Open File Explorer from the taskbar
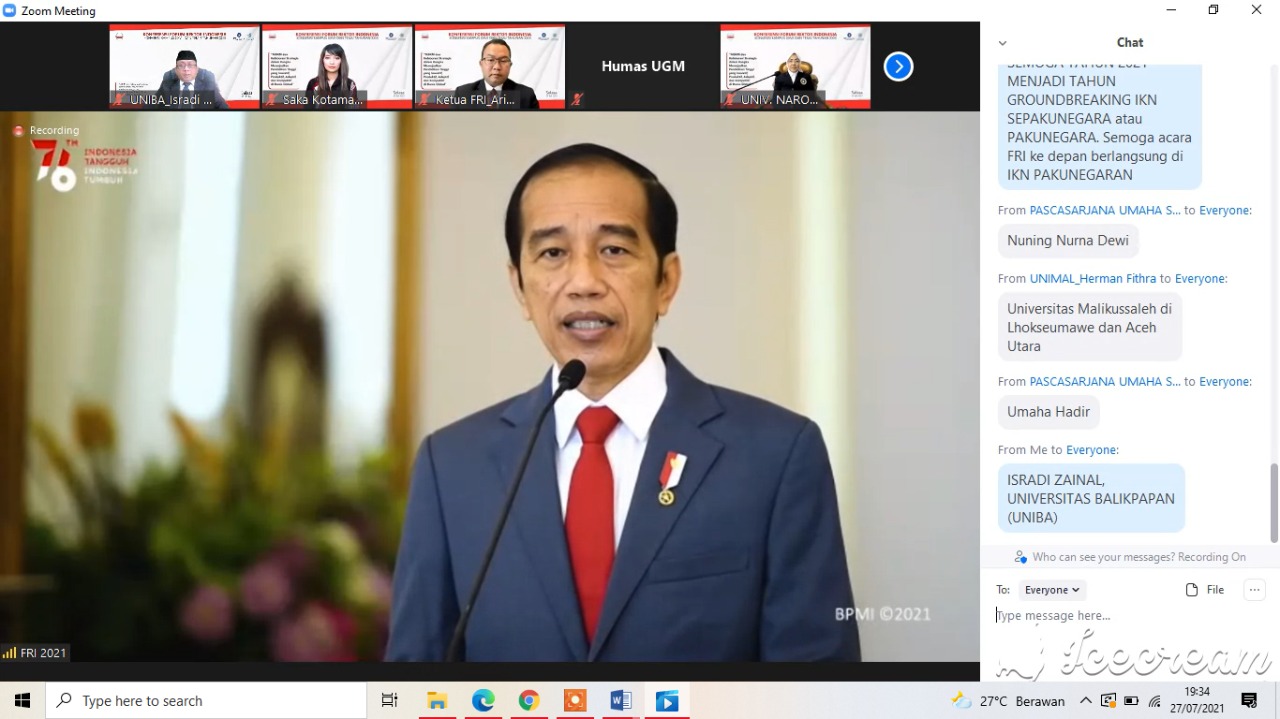This screenshot has width=1280, height=719. click(x=437, y=701)
